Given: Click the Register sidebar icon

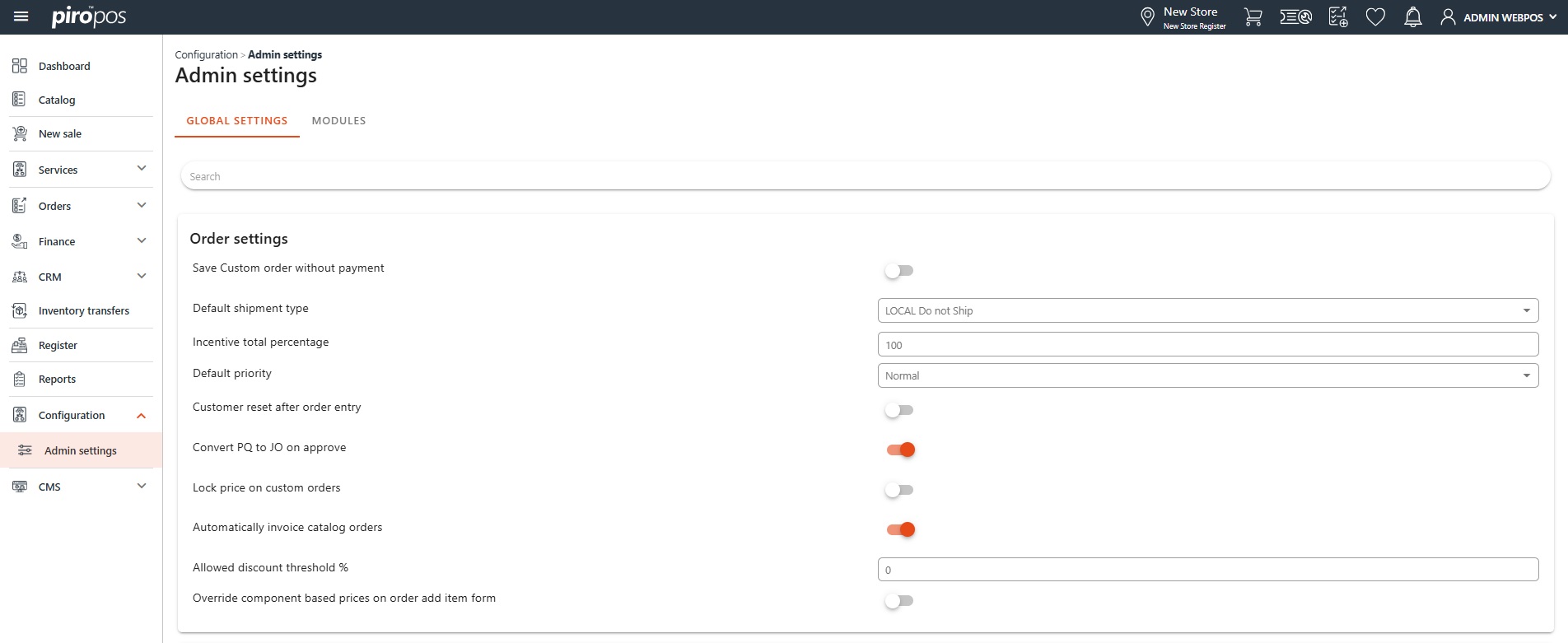Looking at the screenshot, I should [x=20, y=346].
